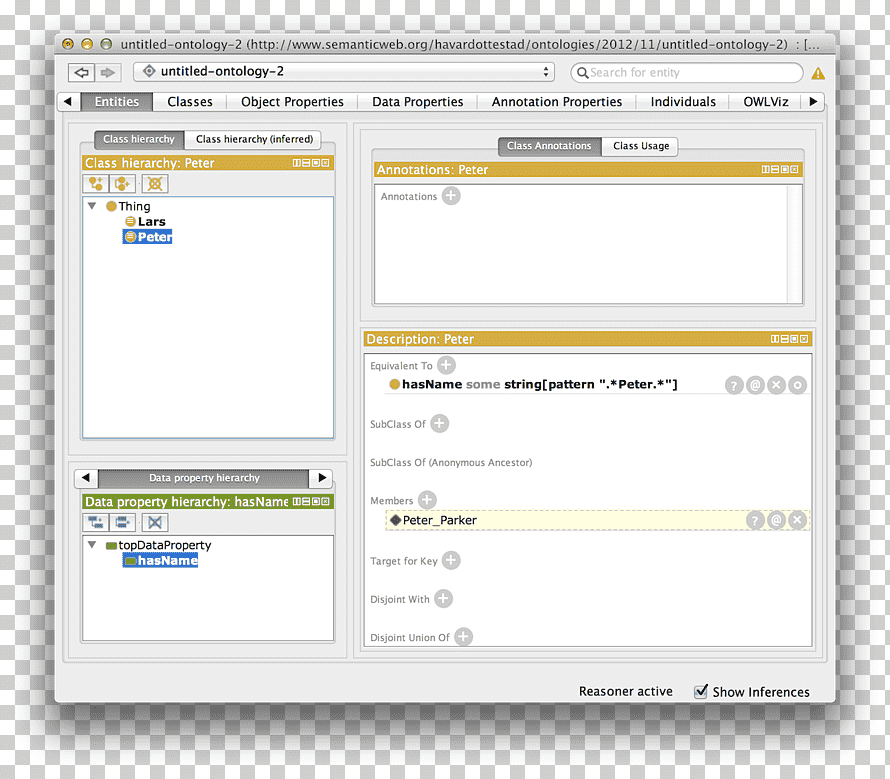890x779 pixels.
Task: Click the warning triangle icon near search
Action: 818,73
